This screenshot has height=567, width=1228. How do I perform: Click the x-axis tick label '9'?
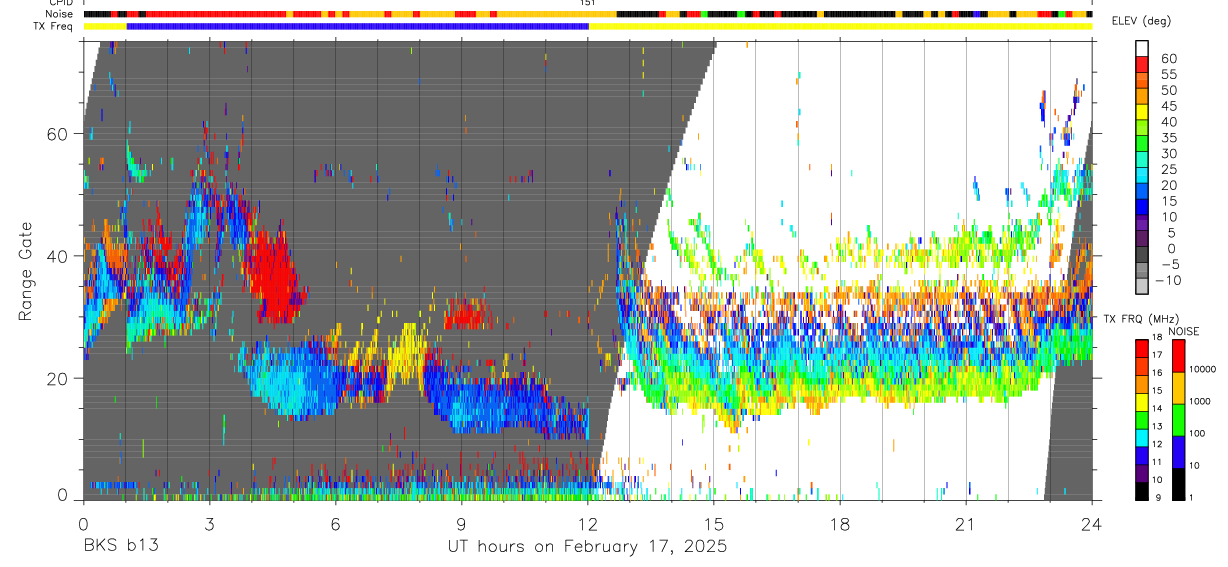461,524
